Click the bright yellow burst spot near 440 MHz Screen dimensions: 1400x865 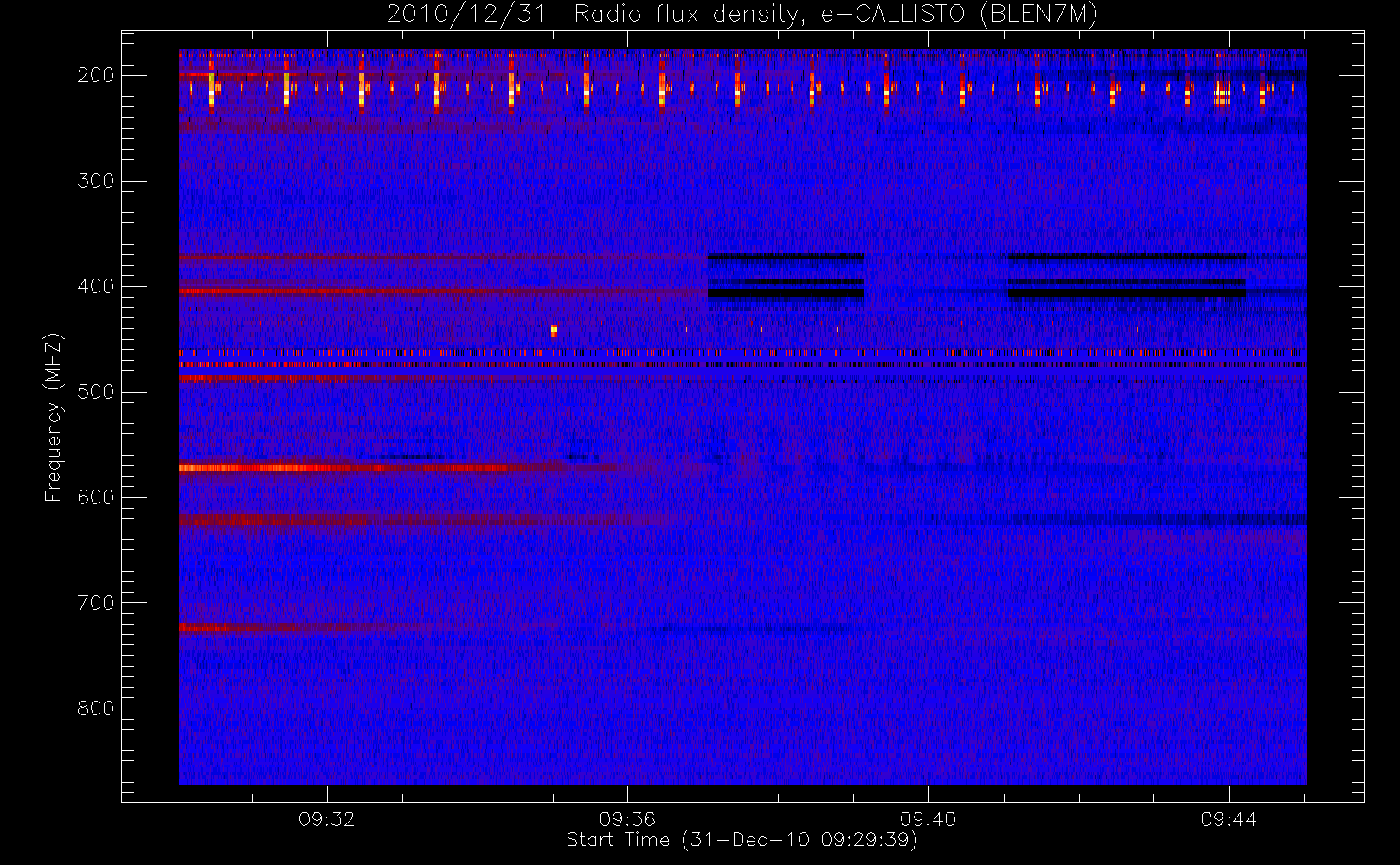coord(554,330)
